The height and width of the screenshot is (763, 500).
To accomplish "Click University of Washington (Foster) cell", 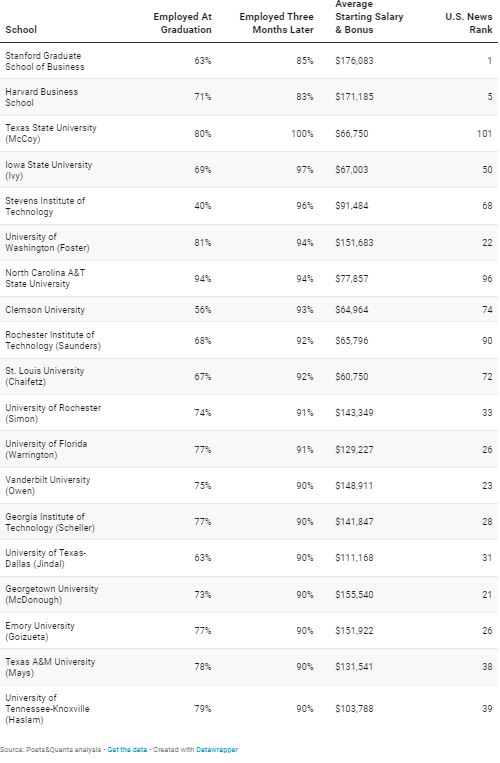I will pos(47,242).
